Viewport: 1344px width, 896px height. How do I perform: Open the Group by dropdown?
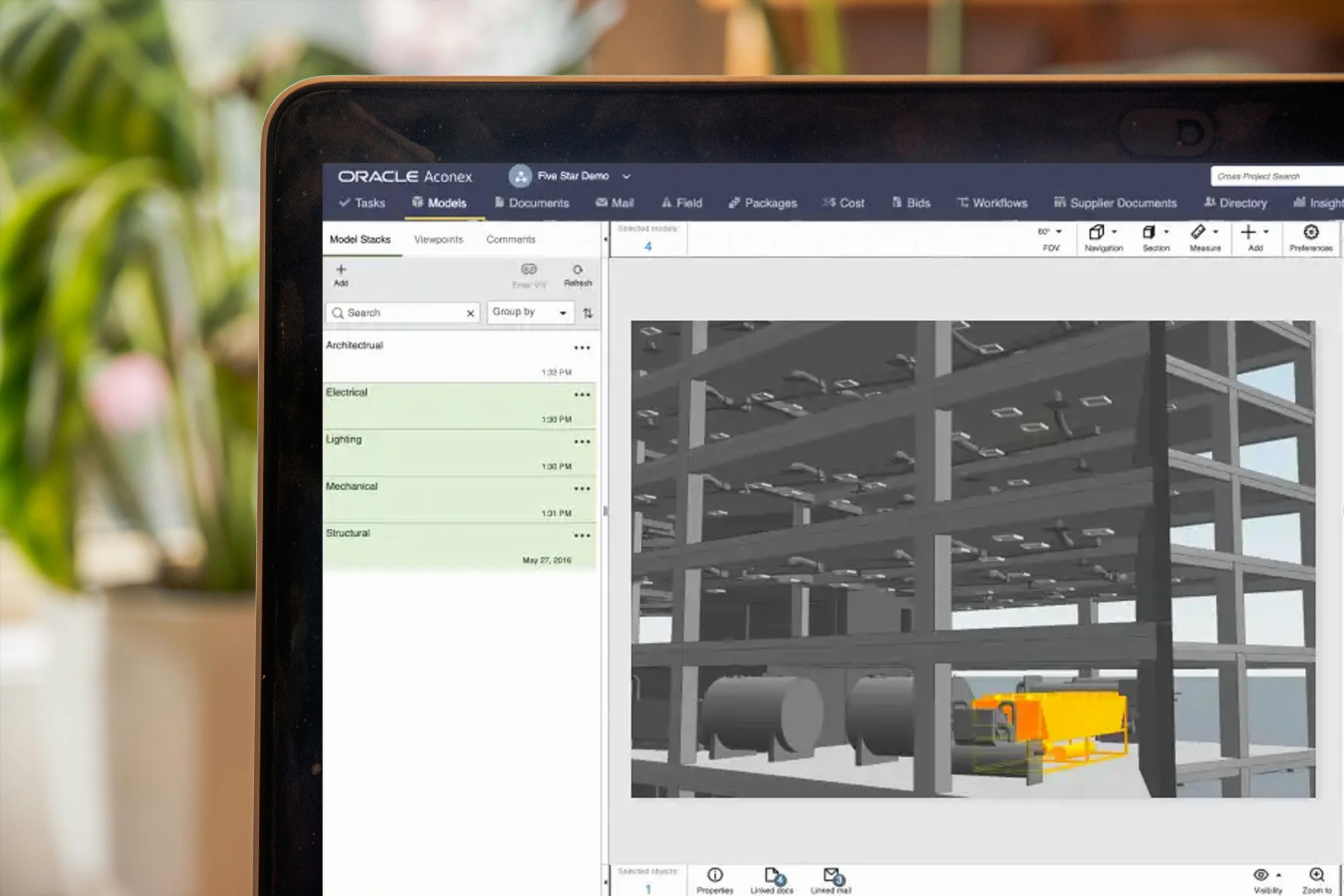click(530, 312)
